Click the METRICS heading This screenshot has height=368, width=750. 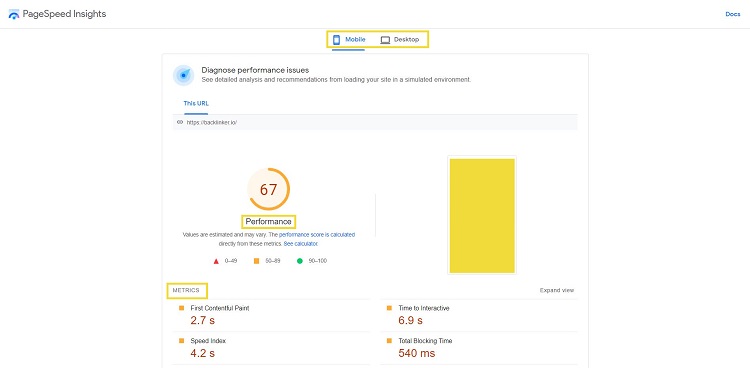pos(186,290)
